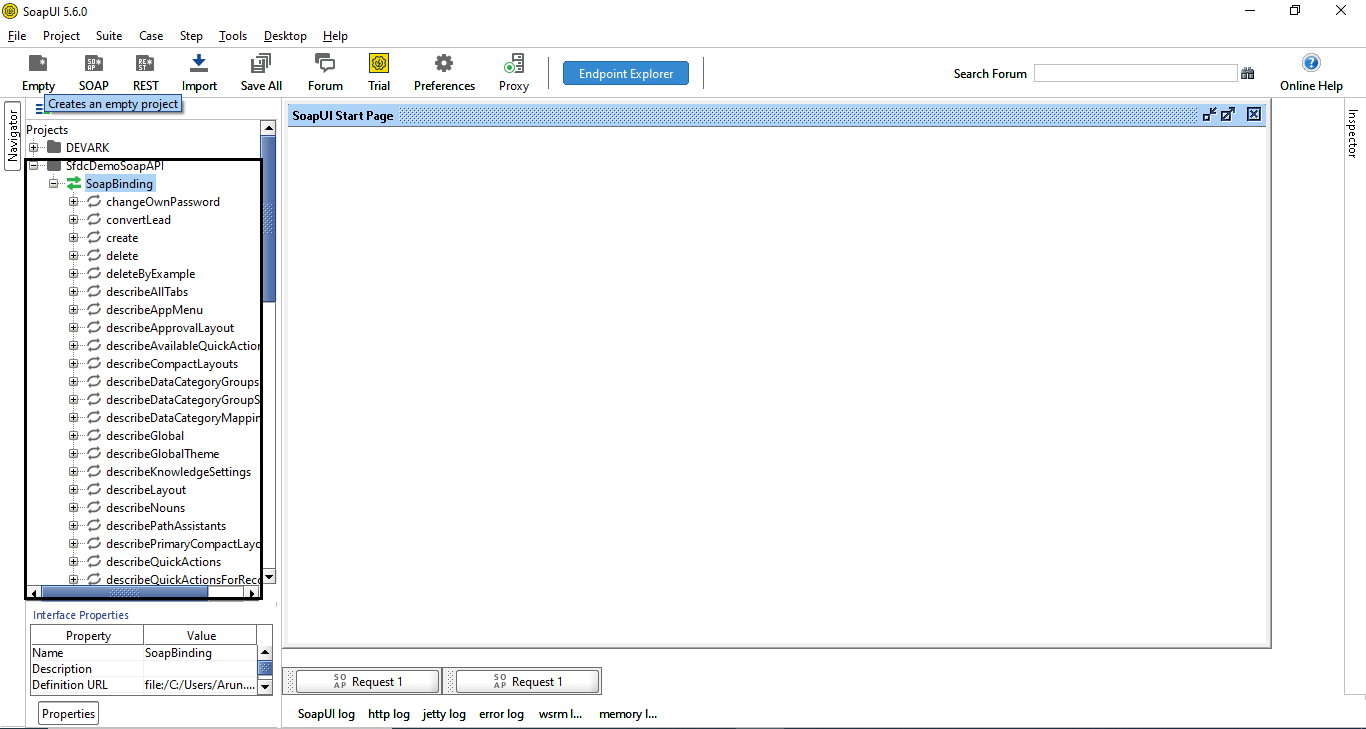Select describeKnowledgeSettings in the tree
This screenshot has height=729, width=1366.
[x=179, y=472]
